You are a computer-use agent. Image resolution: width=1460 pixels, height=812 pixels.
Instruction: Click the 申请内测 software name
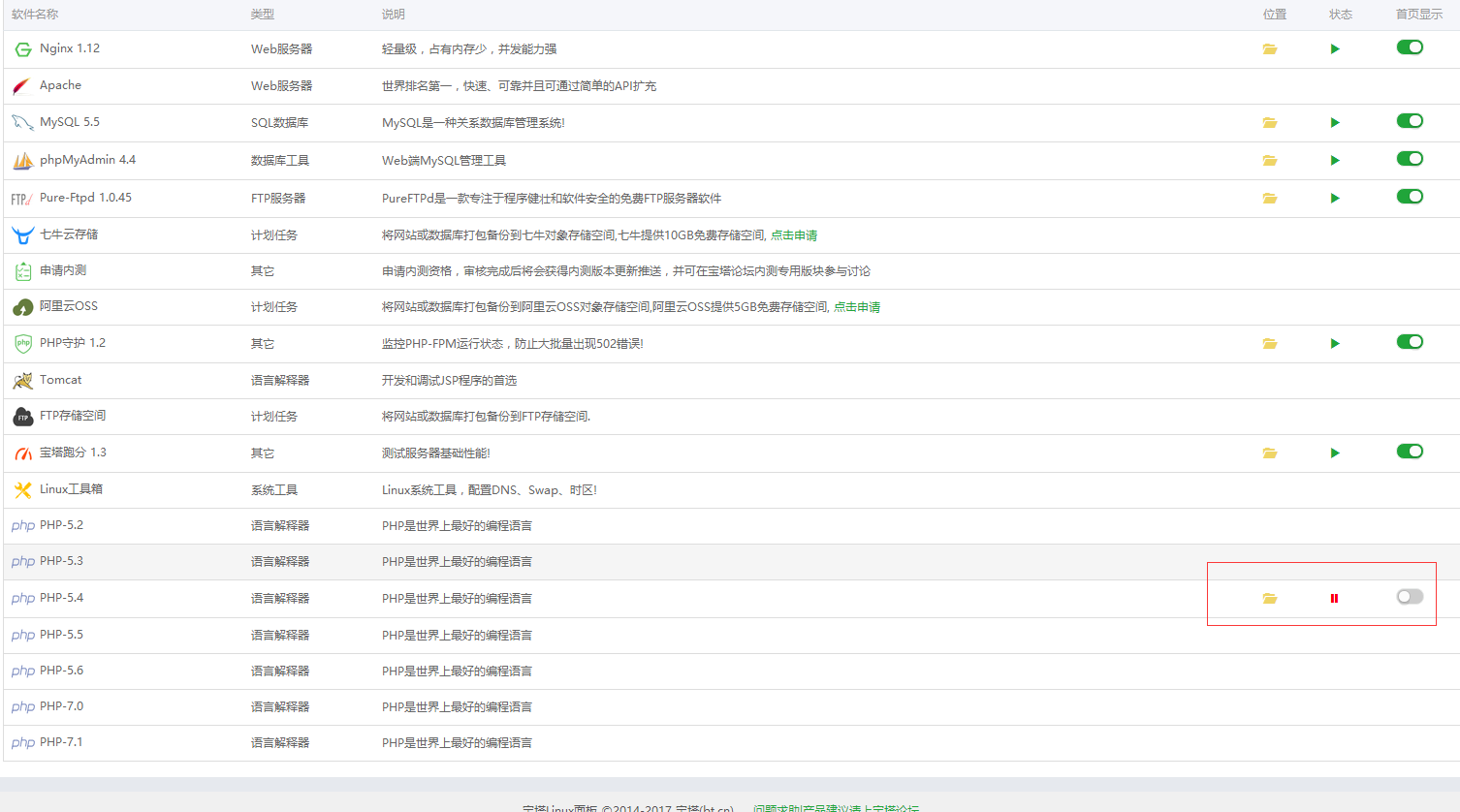coord(63,270)
